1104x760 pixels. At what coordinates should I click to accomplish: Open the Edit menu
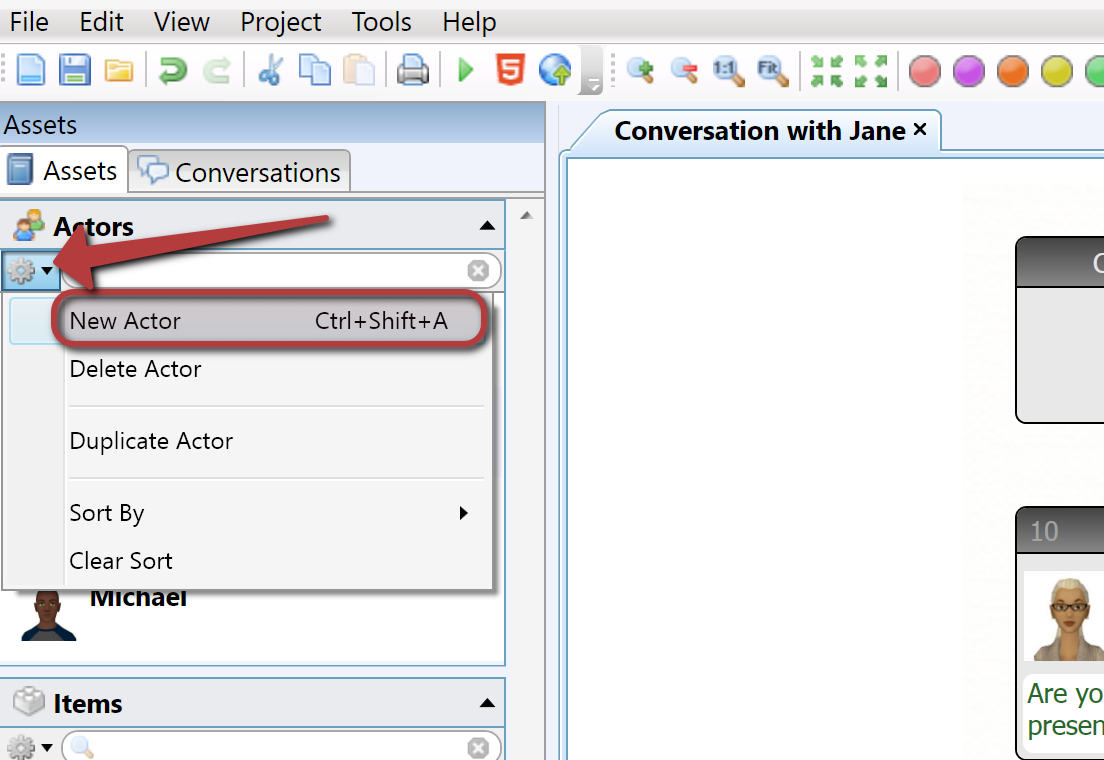[x=101, y=22]
